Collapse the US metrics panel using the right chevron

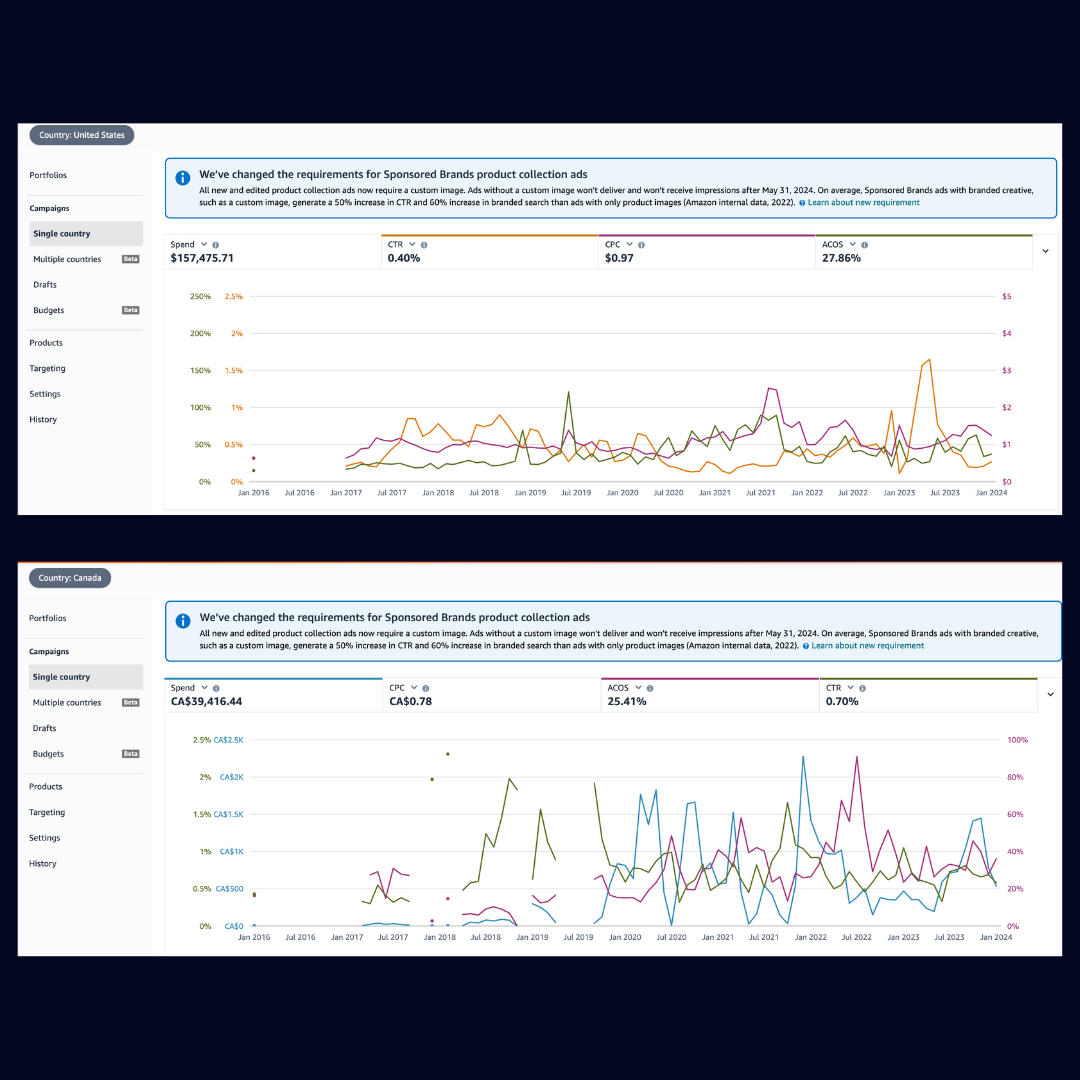(x=1046, y=250)
